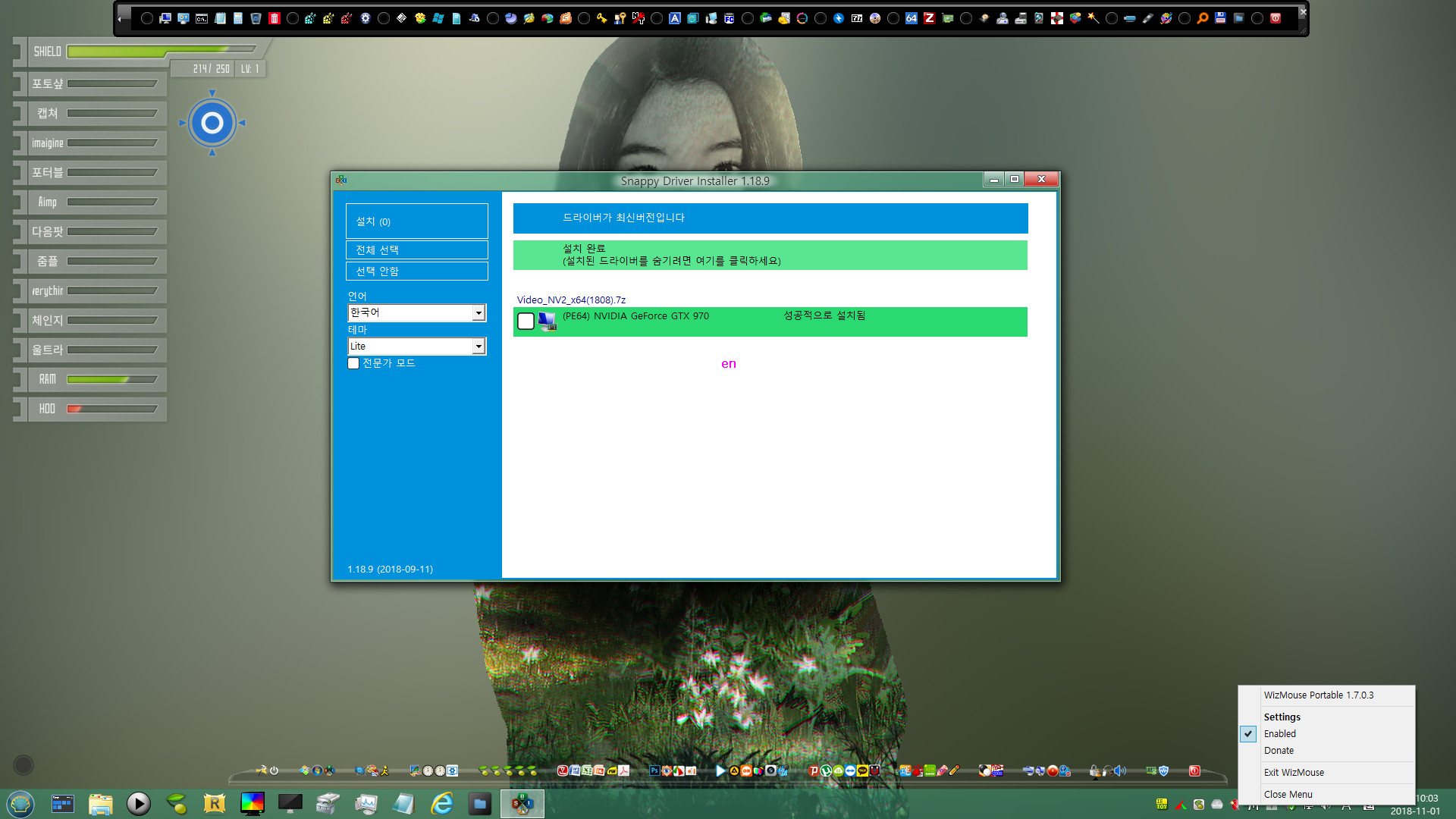Click WizMouse Portable 1.7.0.3 menu header
Screen dimensions: 1456x819
pyautogui.click(x=1318, y=695)
